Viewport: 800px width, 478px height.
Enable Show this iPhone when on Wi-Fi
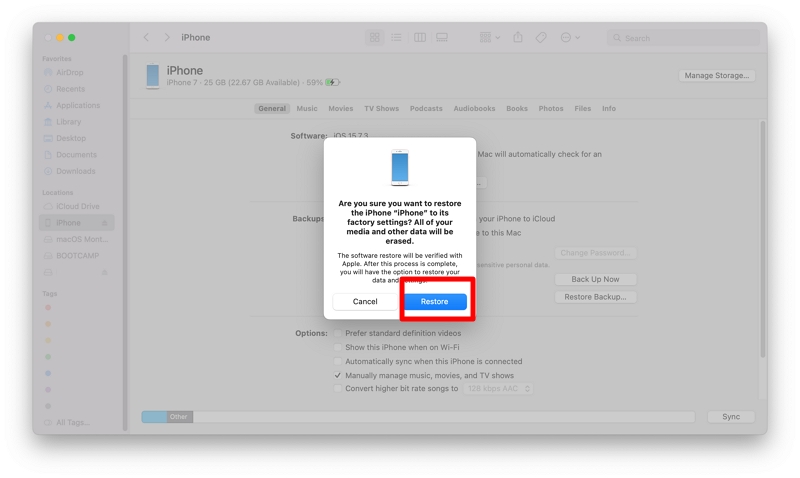tap(337, 347)
